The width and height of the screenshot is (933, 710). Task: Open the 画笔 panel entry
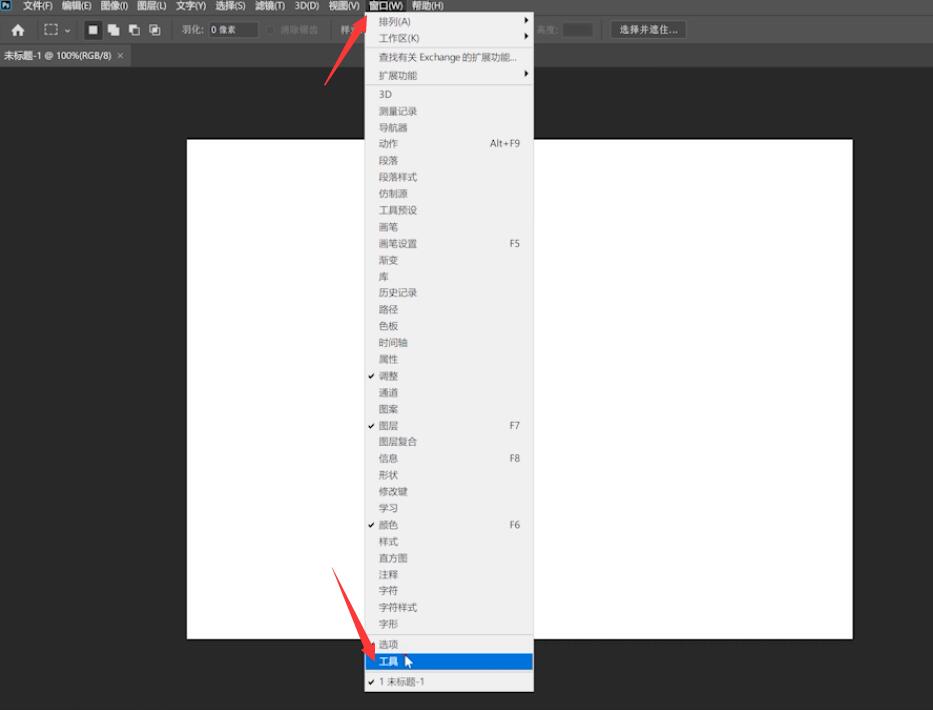point(449,227)
